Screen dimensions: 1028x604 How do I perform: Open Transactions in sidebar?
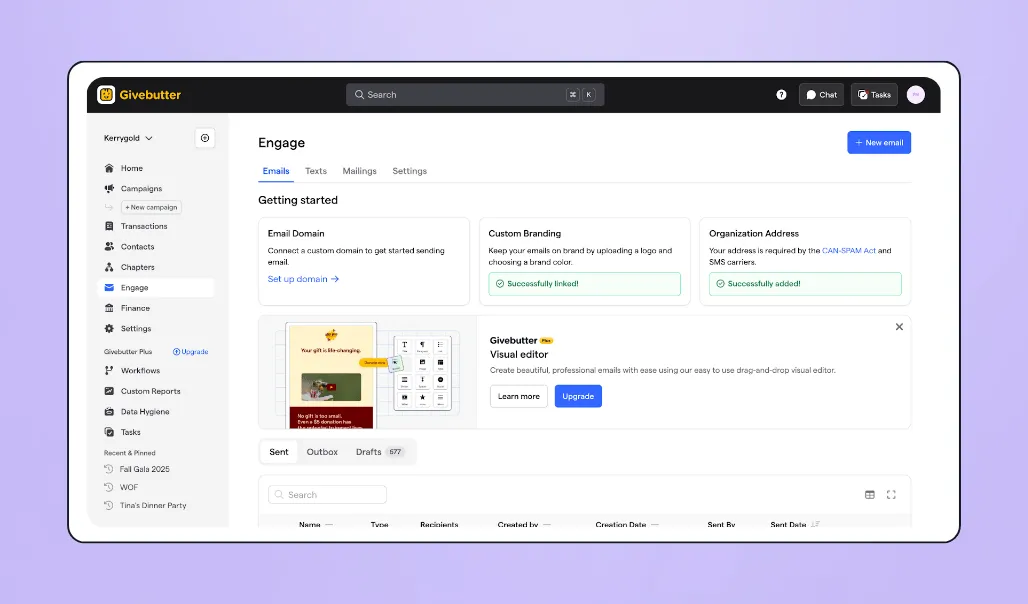(x=156, y=226)
